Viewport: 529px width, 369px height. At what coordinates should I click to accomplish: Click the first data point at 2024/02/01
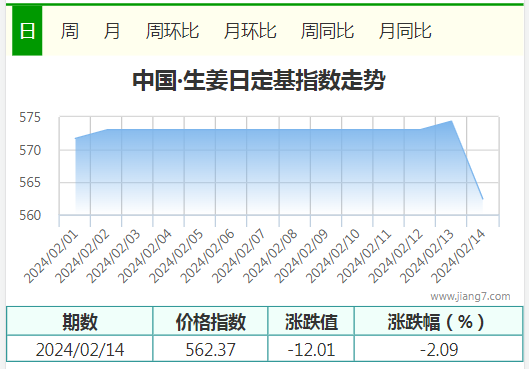pyautogui.click(x=75, y=138)
